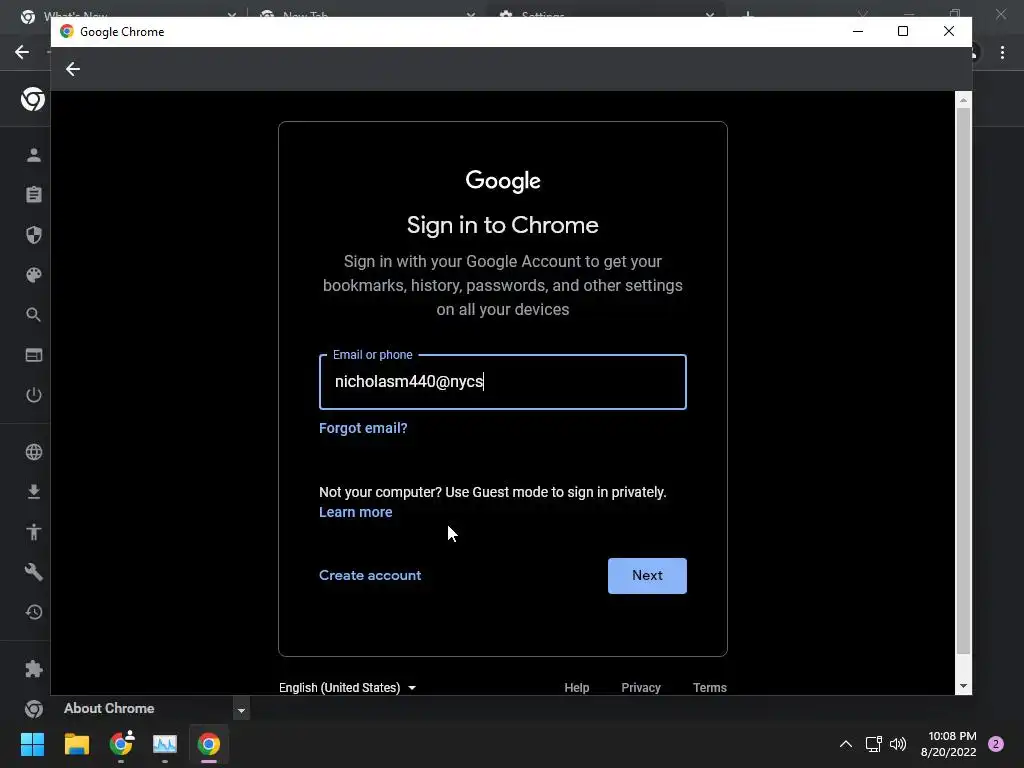The image size is (1024, 768).
Task: Click the Next button
Action: tap(647, 575)
